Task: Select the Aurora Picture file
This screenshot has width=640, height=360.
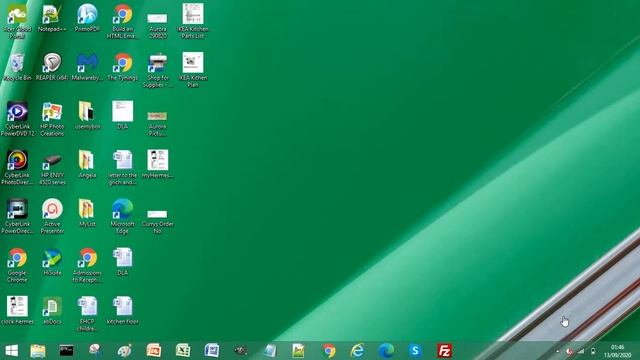Action: (x=158, y=124)
